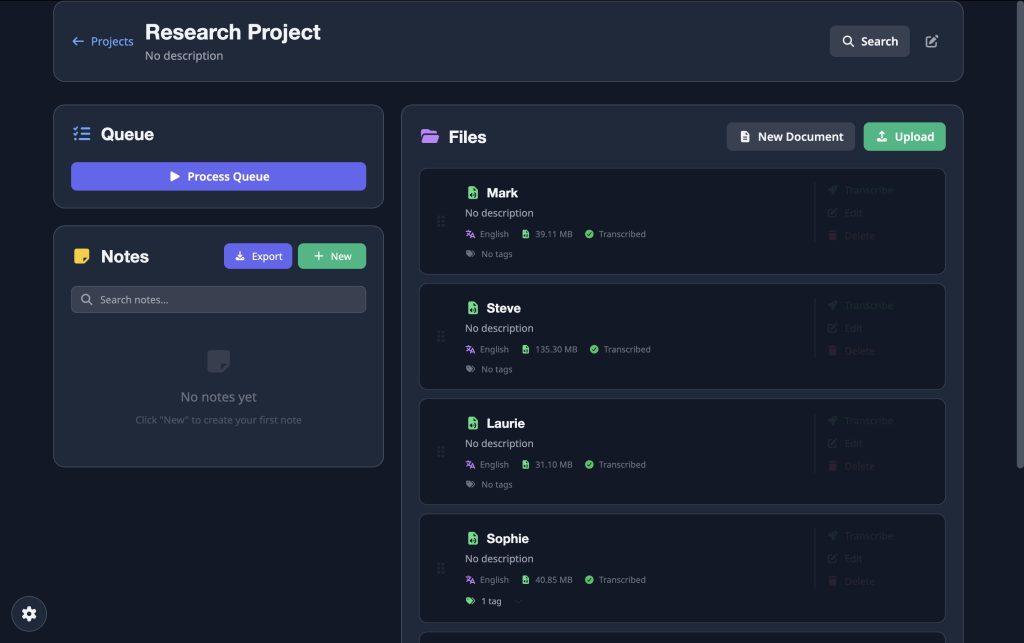Delete the Laurie file
1024x643 pixels.
pos(851,466)
